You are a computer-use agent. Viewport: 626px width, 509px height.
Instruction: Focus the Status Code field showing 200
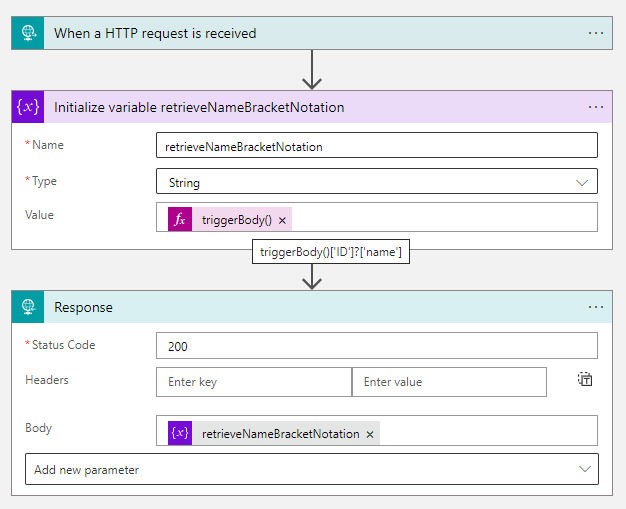(x=377, y=346)
